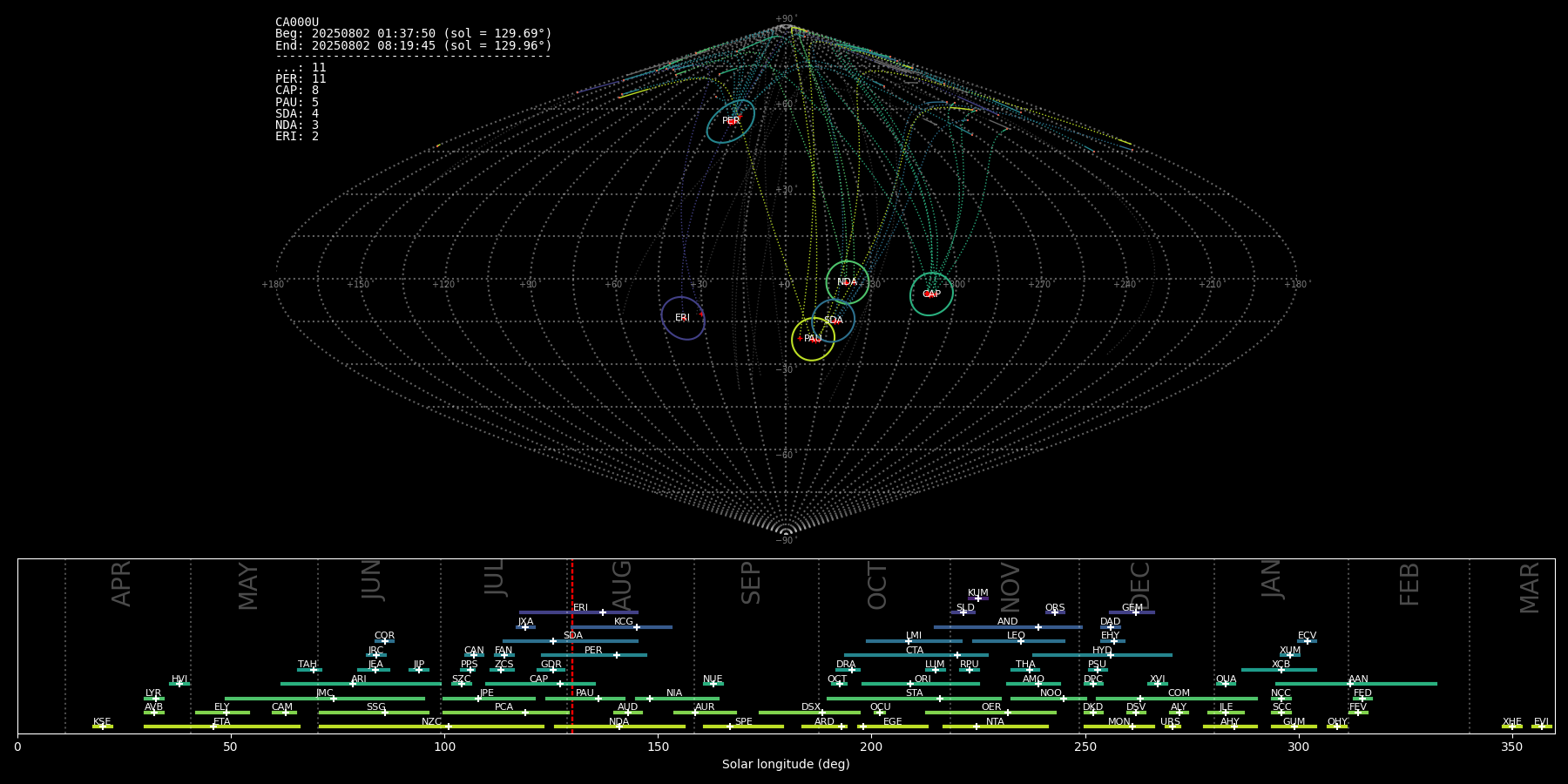Click the +90° label on the sky map

point(786,19)
